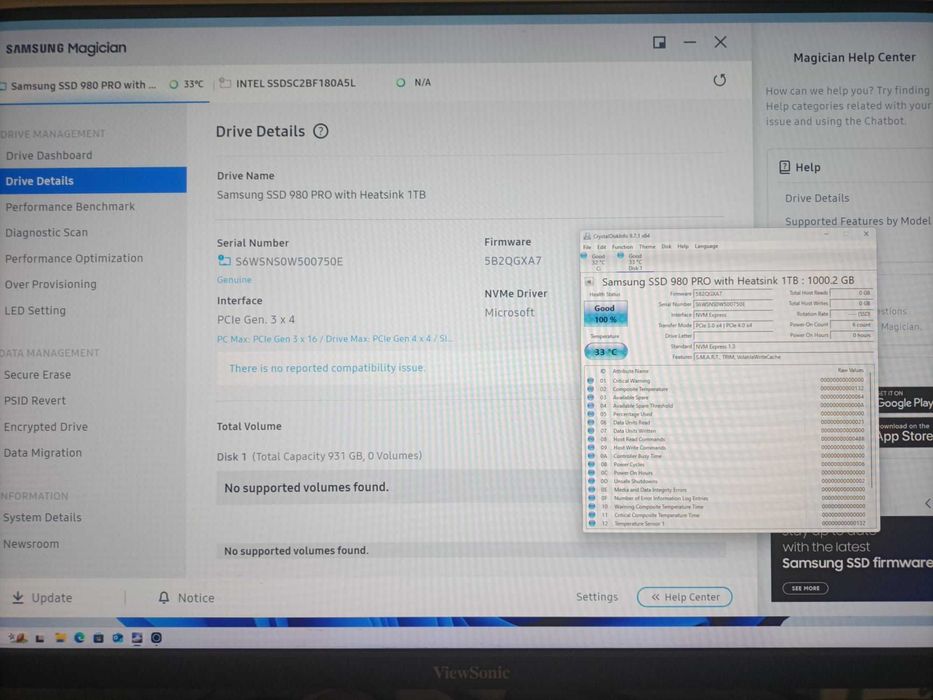Open CrystalDiskInfo Help menu

[683, 246]
